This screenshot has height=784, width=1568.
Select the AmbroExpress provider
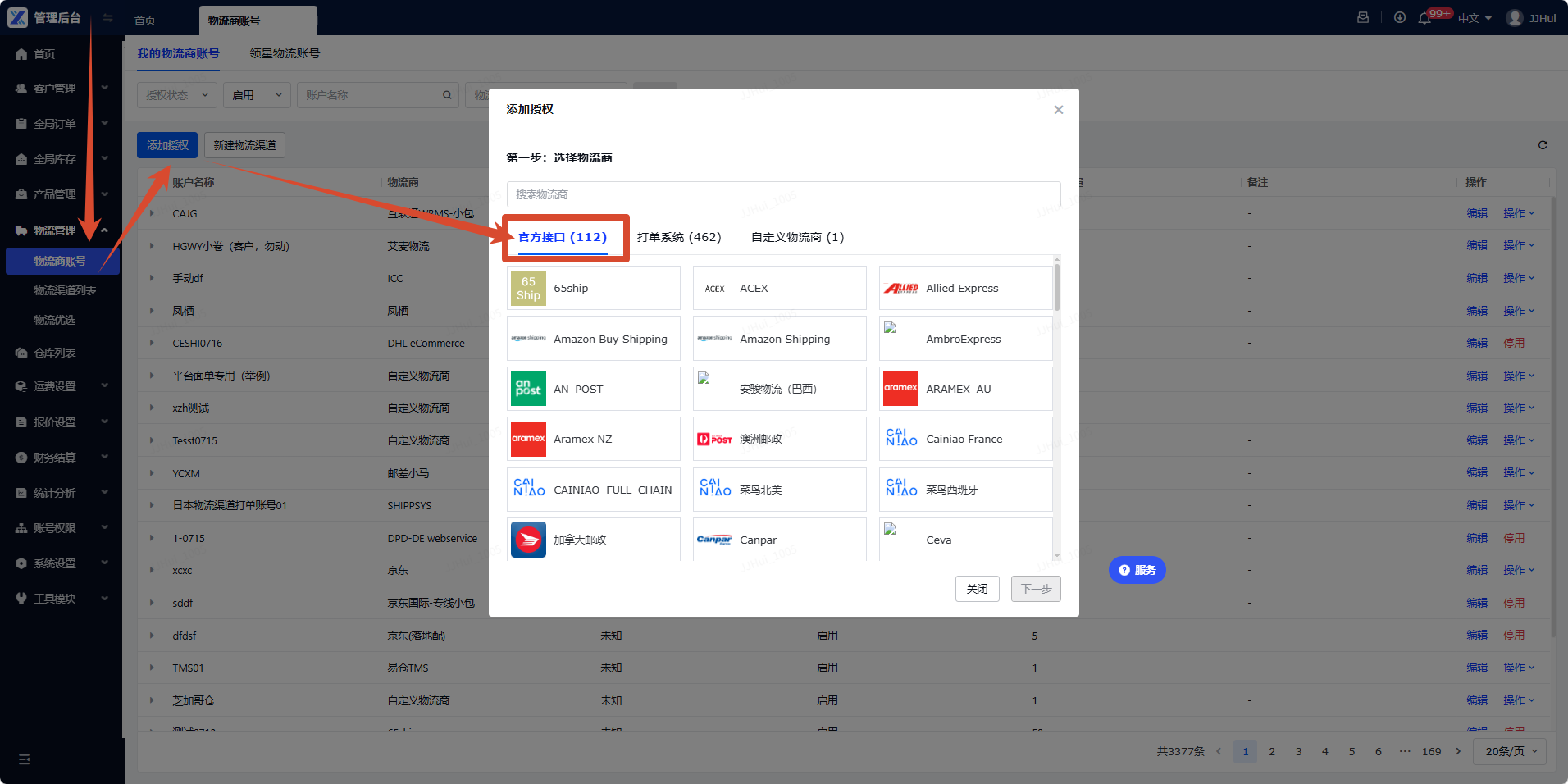tap(966, 339)
